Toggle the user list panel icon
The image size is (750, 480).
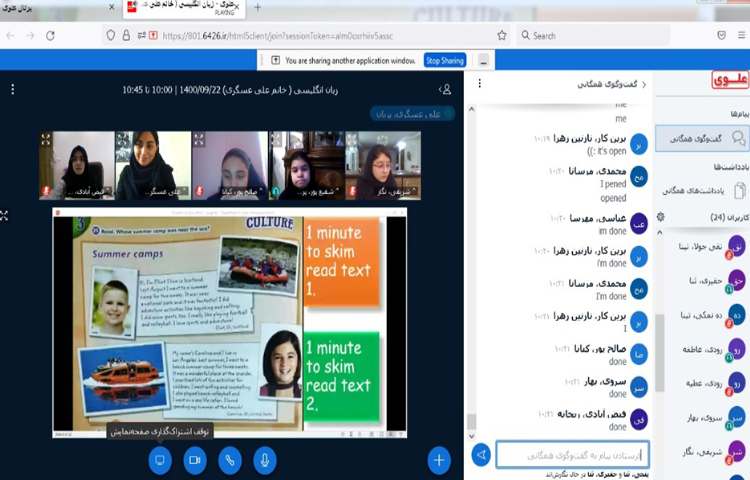tap(445, 89)
